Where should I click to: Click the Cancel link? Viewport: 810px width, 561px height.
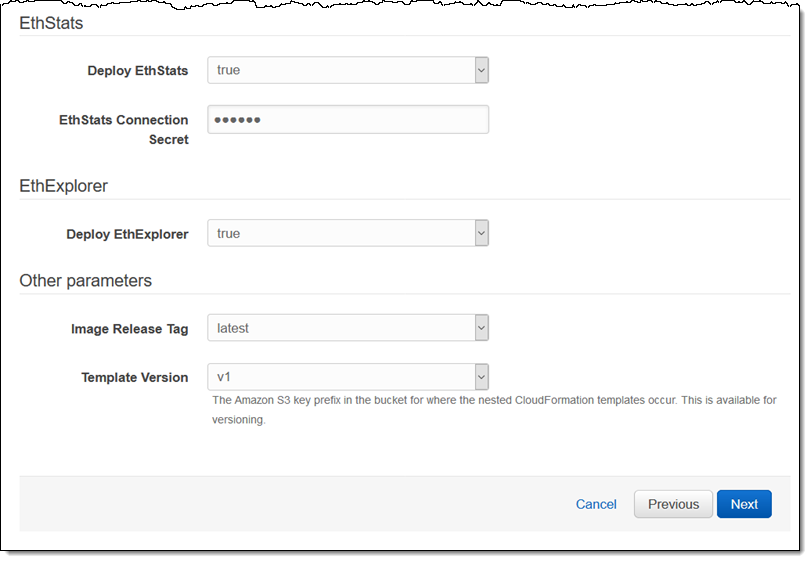pyautogui.click(x=596, y=504)
